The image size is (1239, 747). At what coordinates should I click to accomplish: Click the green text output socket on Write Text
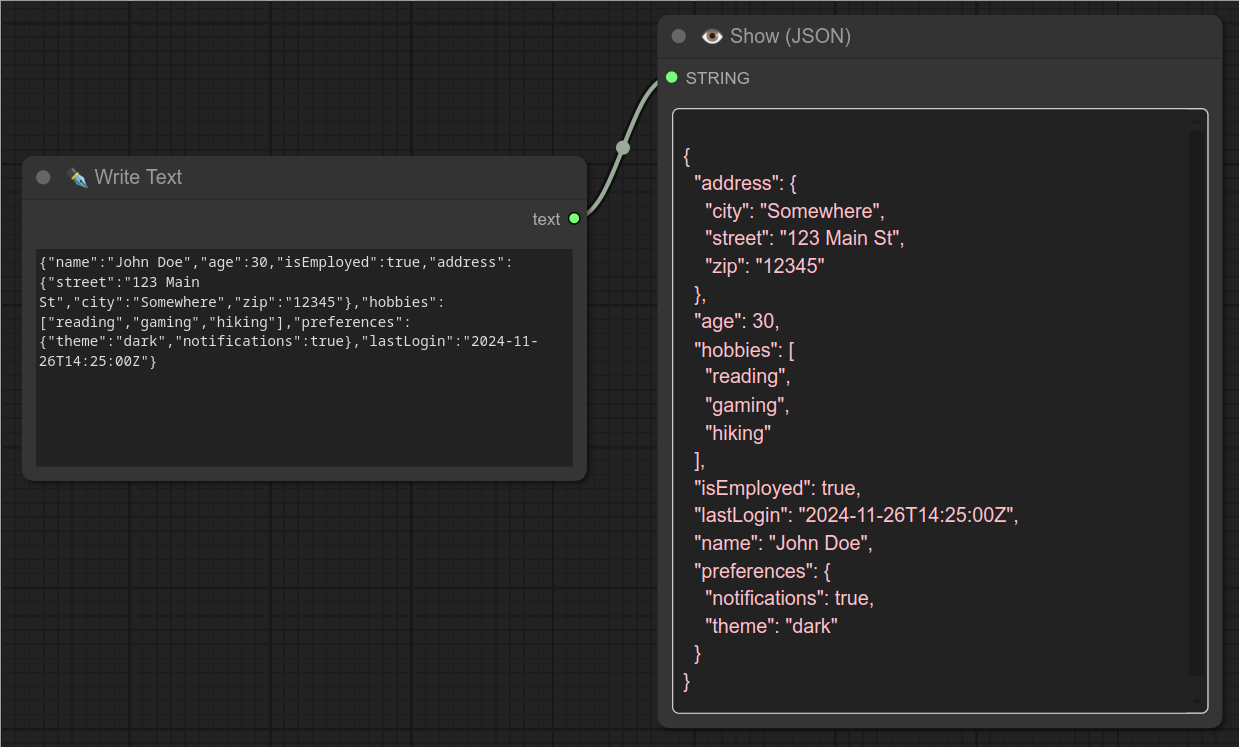(x=574, y=218)
